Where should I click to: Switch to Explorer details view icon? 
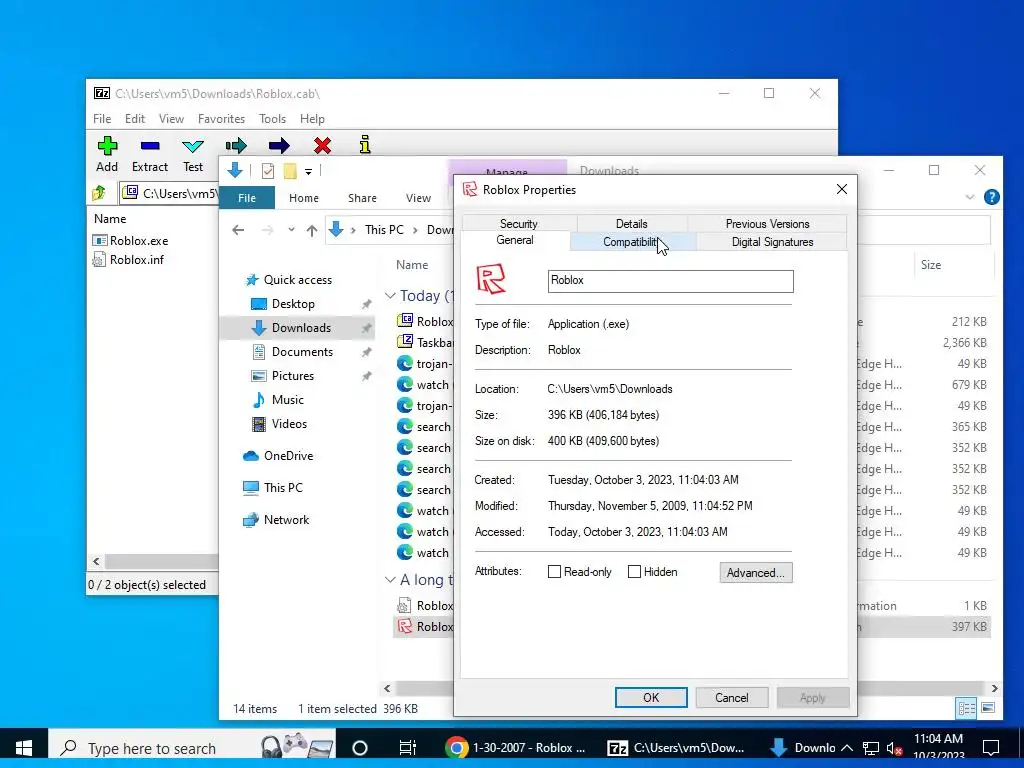click(967, 708)
